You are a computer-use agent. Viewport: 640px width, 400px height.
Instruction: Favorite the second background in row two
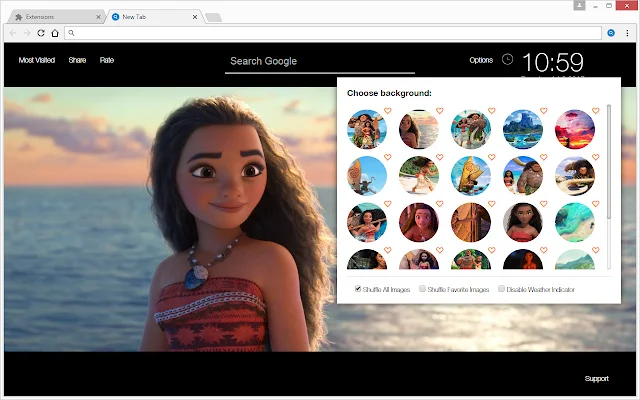(x=440, y=157)
